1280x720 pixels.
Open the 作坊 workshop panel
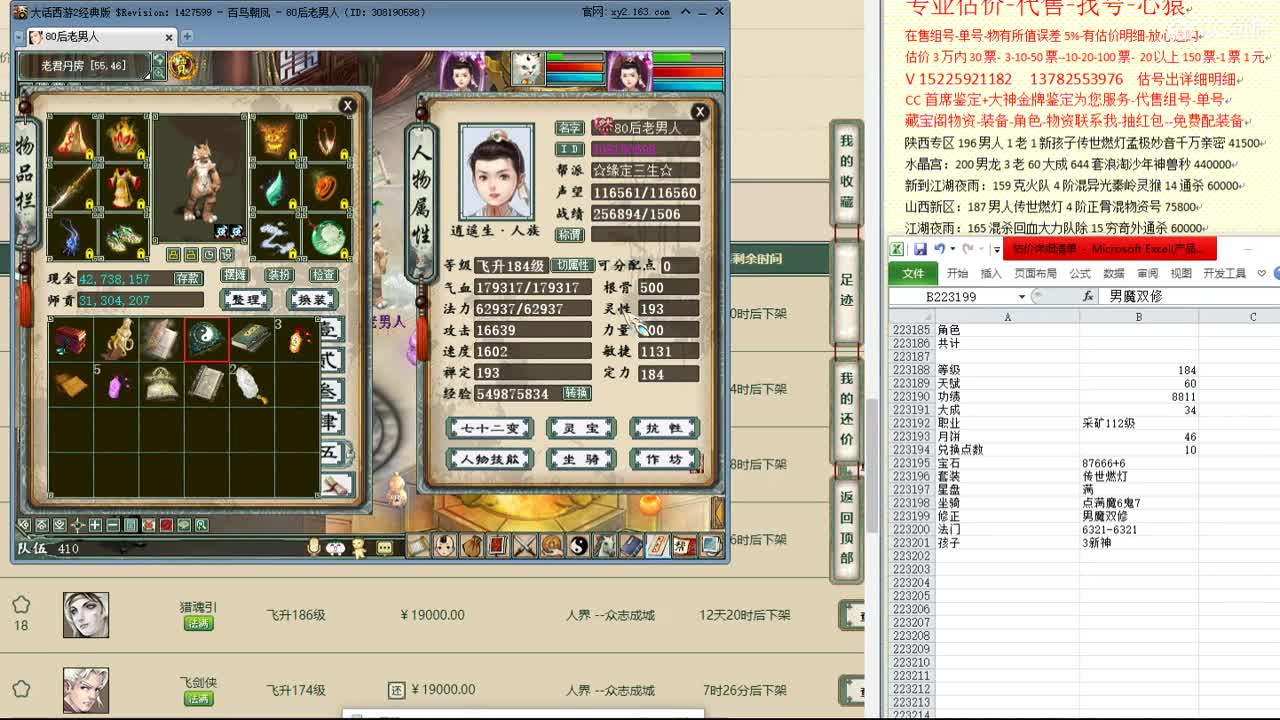[663, 459]
